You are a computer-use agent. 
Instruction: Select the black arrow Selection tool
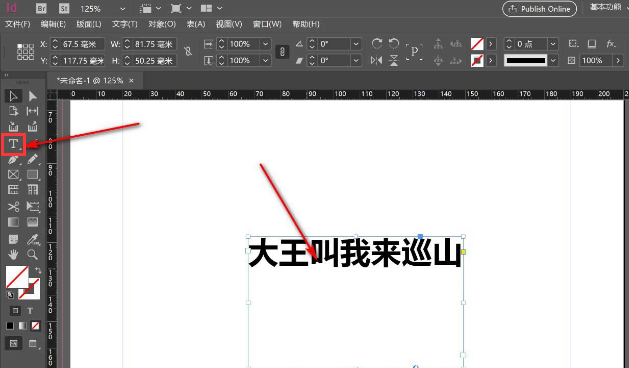[13, 96]
